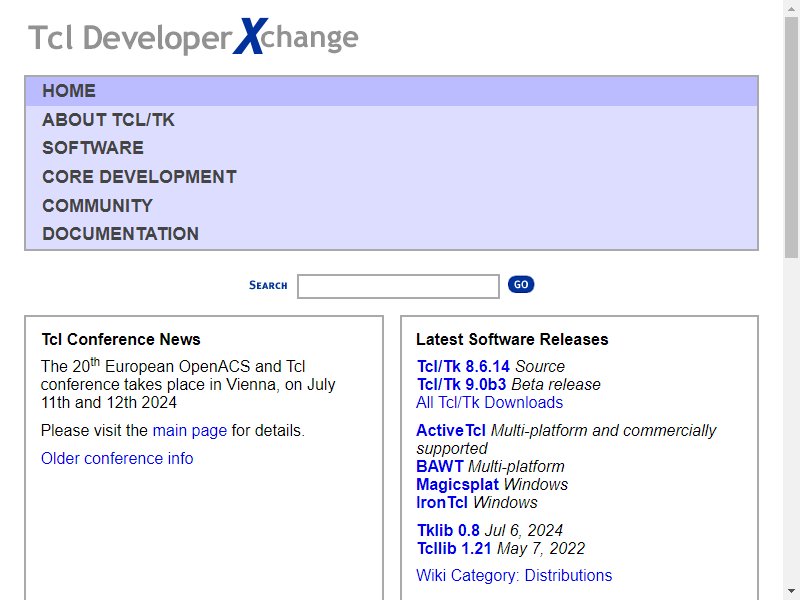
Task: Open Tcl/Tk 8.6.14 source release
Action: pos(463,366)
